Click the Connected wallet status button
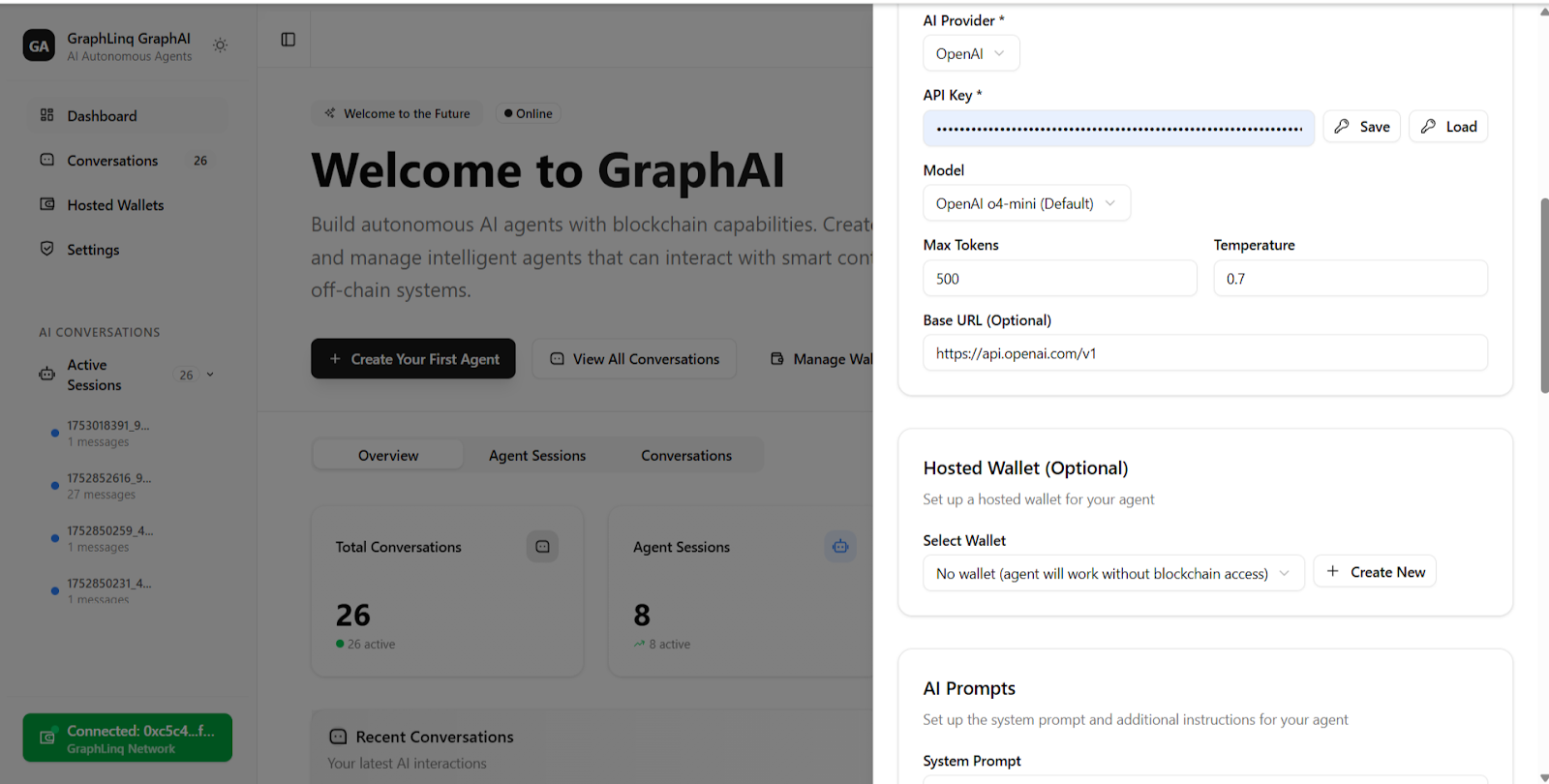This screenshot has width=1549, height=784. click(128, 739)
